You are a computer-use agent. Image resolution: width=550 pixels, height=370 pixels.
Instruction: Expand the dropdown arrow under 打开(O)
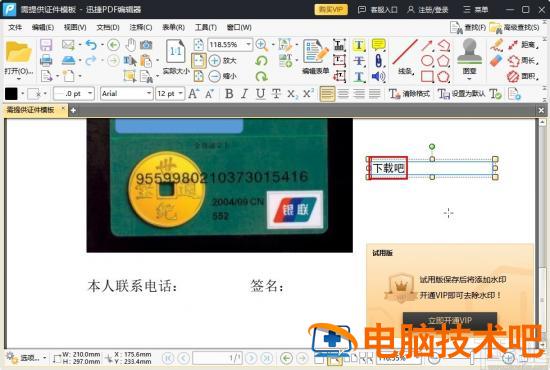pyautogui.click(x=19, y=79)
